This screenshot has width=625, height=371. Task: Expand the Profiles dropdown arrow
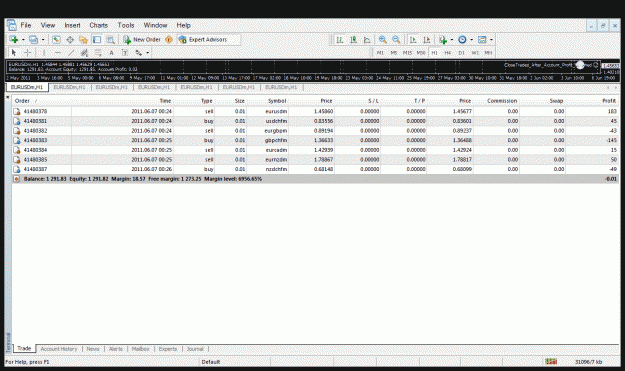pos(43,40)
